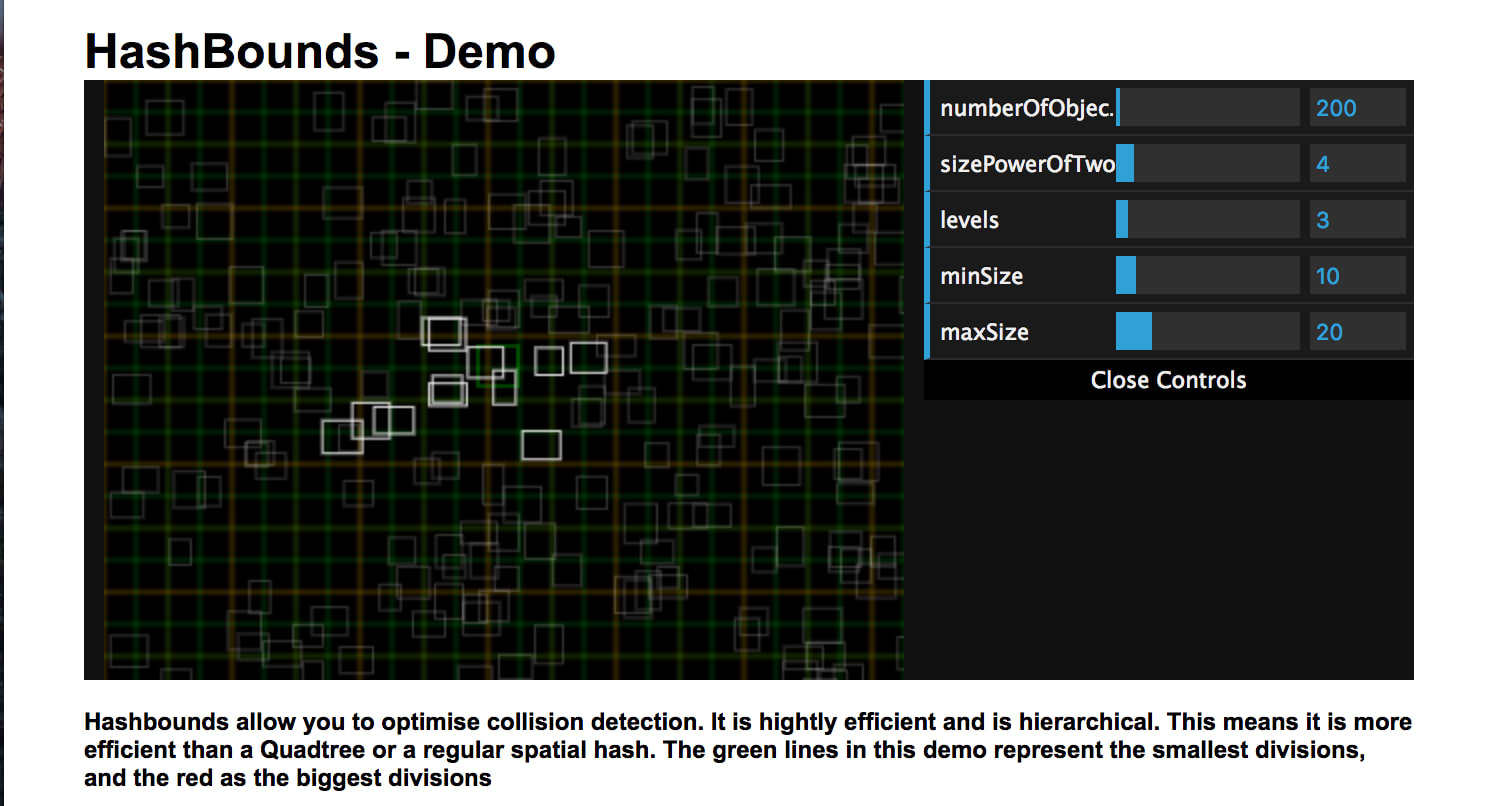Select the numberOfObjects value field showing 200
Viewport: 1490px width, 806px height.
tap(1358, 107)
